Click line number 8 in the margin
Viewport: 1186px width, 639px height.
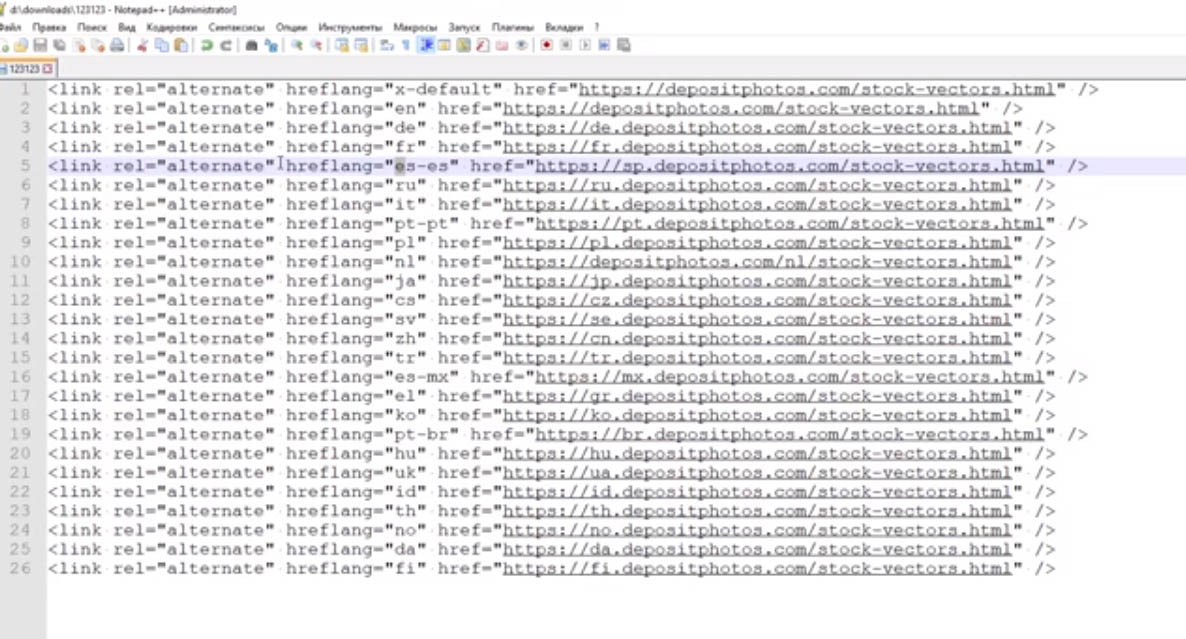[x=26, y=223]
